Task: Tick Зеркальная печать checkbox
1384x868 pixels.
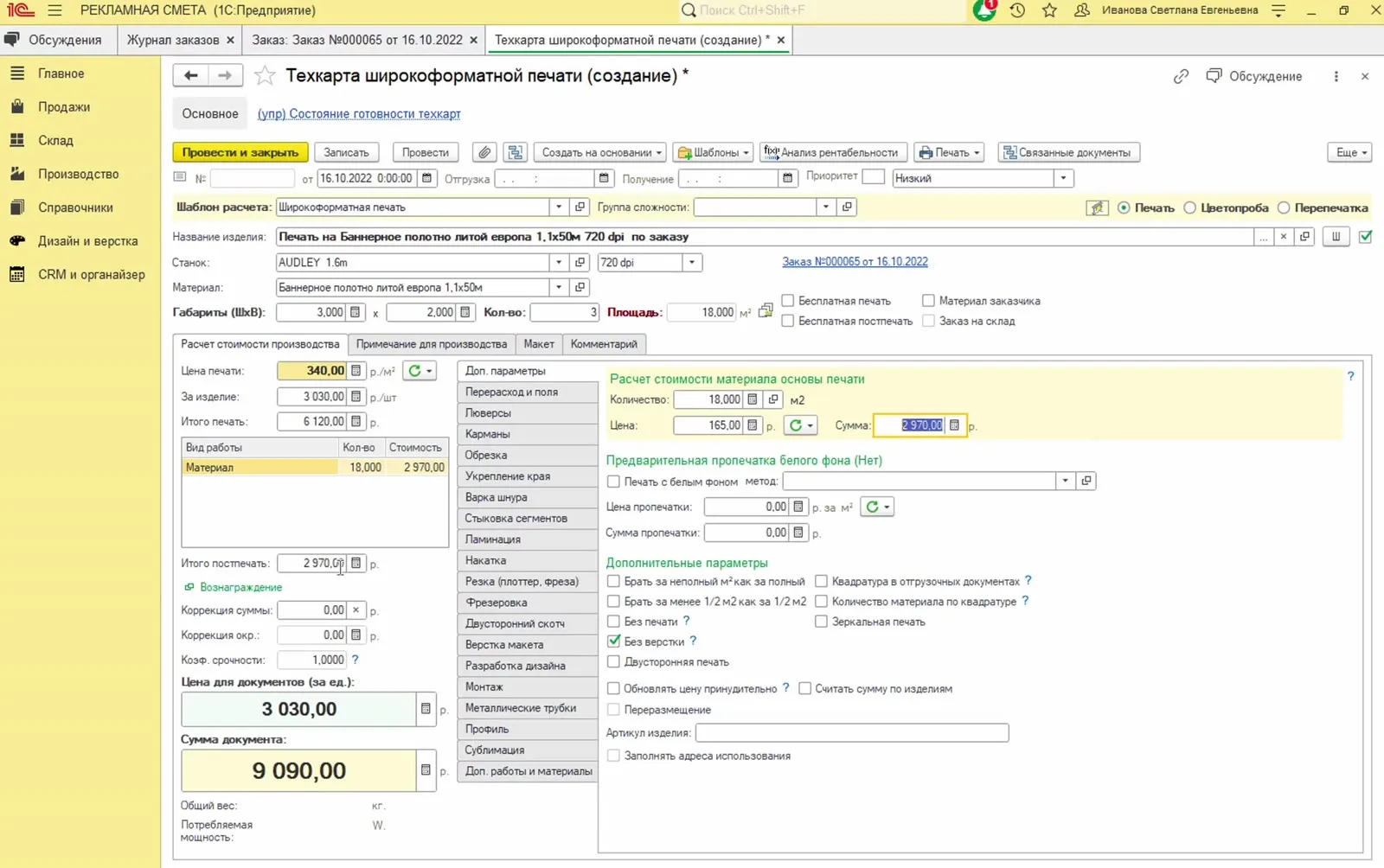Action: tap(821, 622)
